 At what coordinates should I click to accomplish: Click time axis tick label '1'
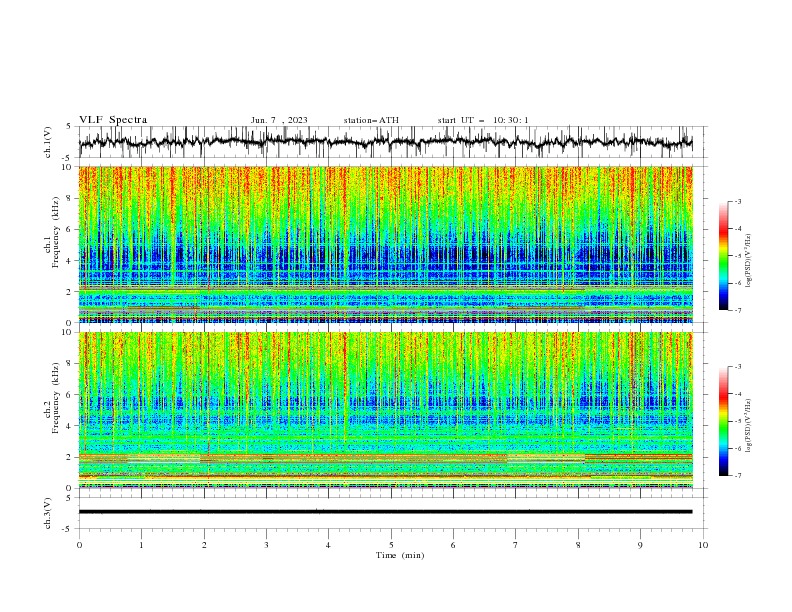coord(141,545)
